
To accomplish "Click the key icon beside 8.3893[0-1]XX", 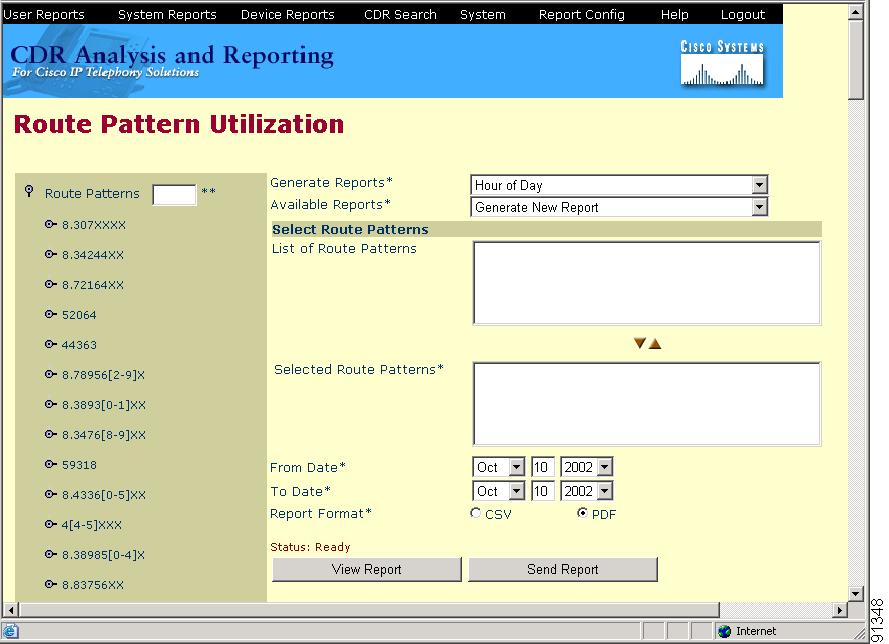I will [50, 404].
